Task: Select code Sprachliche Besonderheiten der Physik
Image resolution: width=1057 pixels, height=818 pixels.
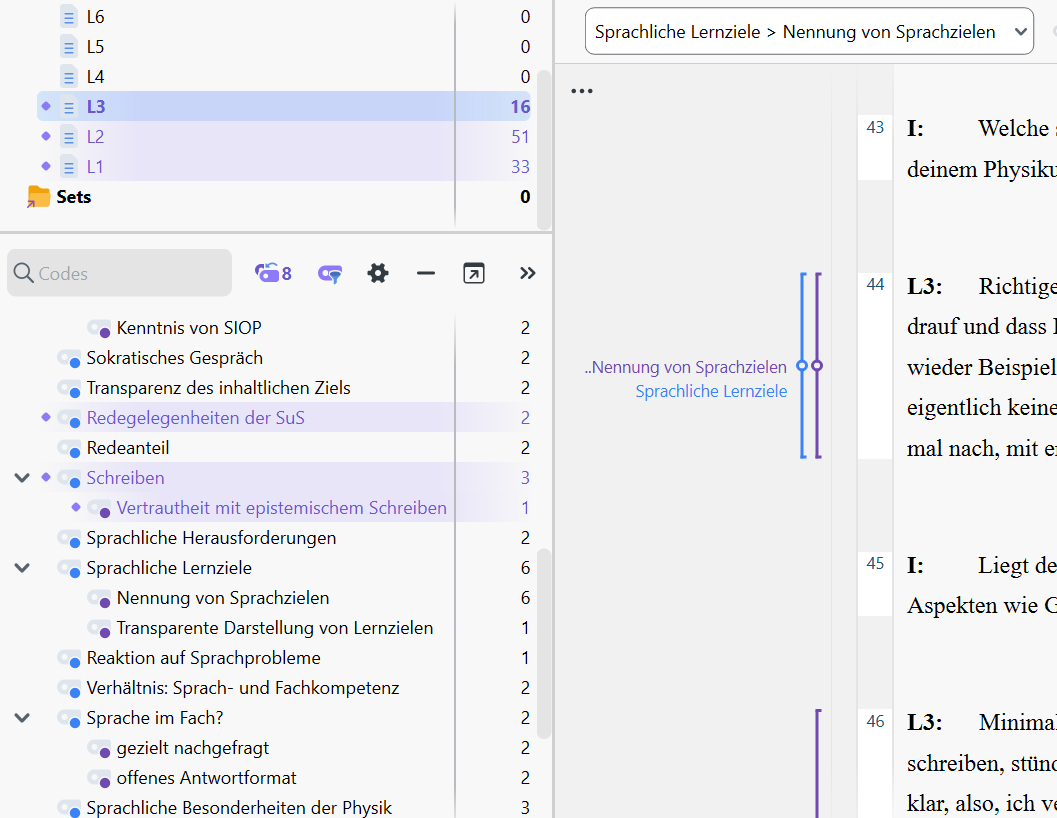Action: (x=239, y=807)
